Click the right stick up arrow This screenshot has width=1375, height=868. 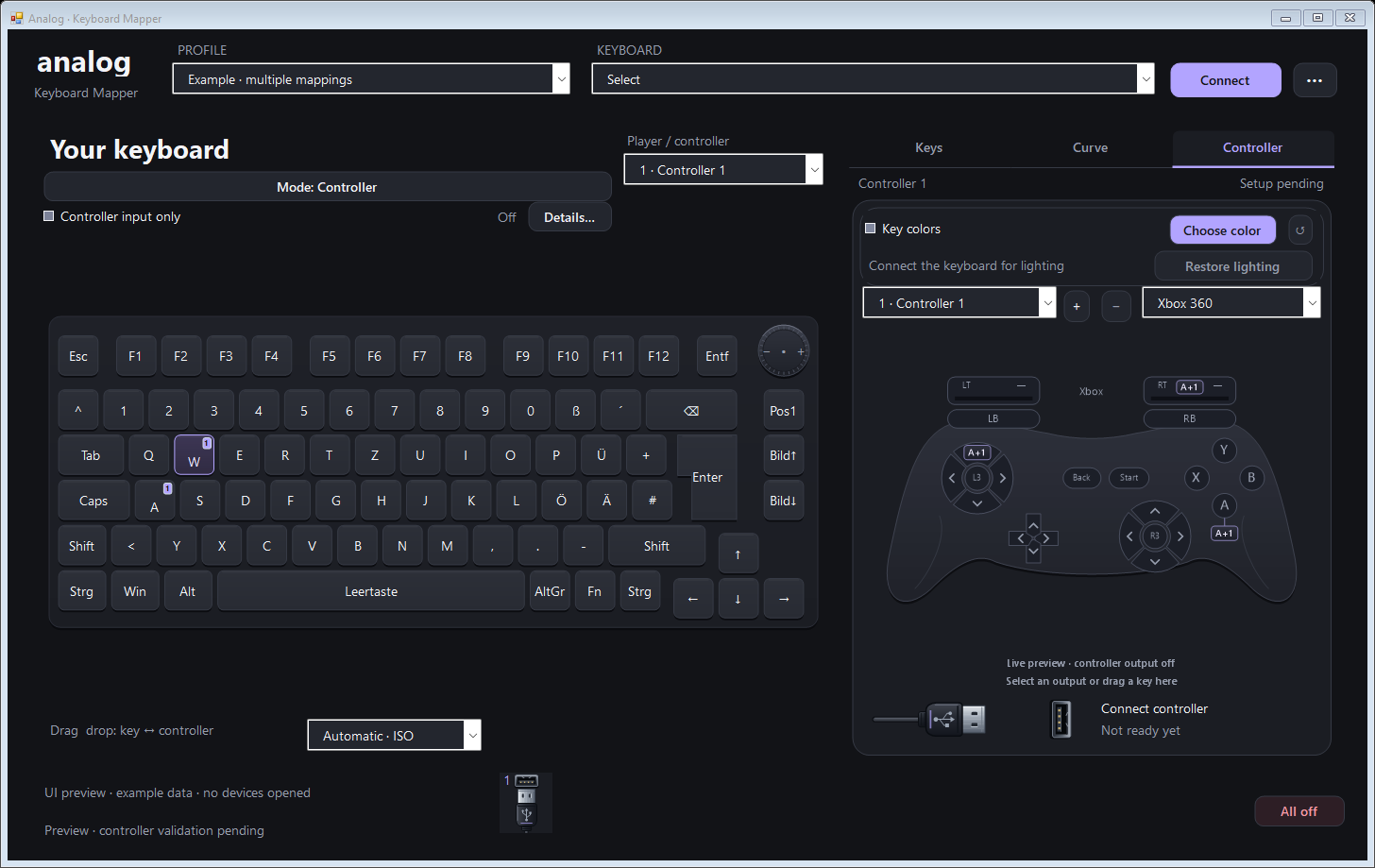point(1154,511)
